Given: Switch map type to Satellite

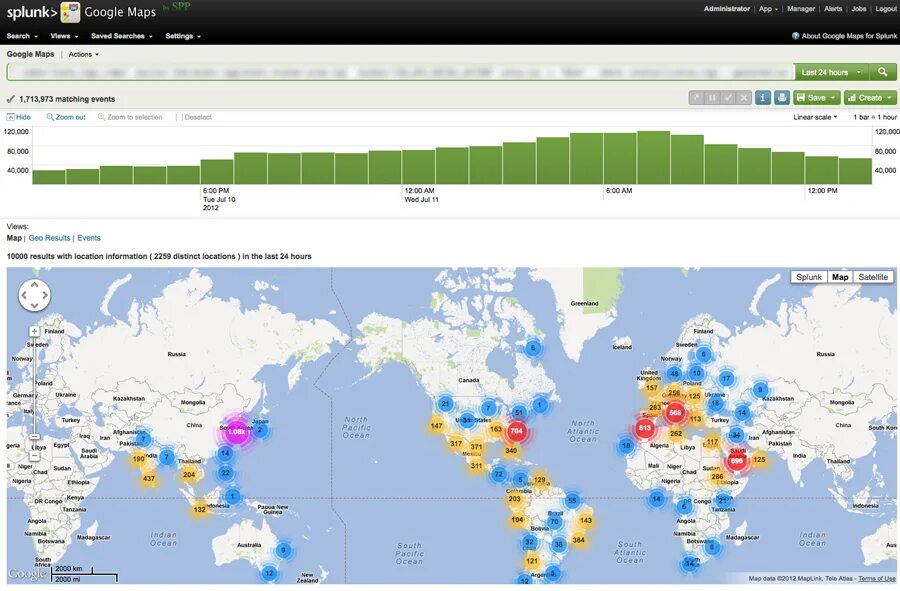Looking at the screenshot, I should click(x=873, y=277).
